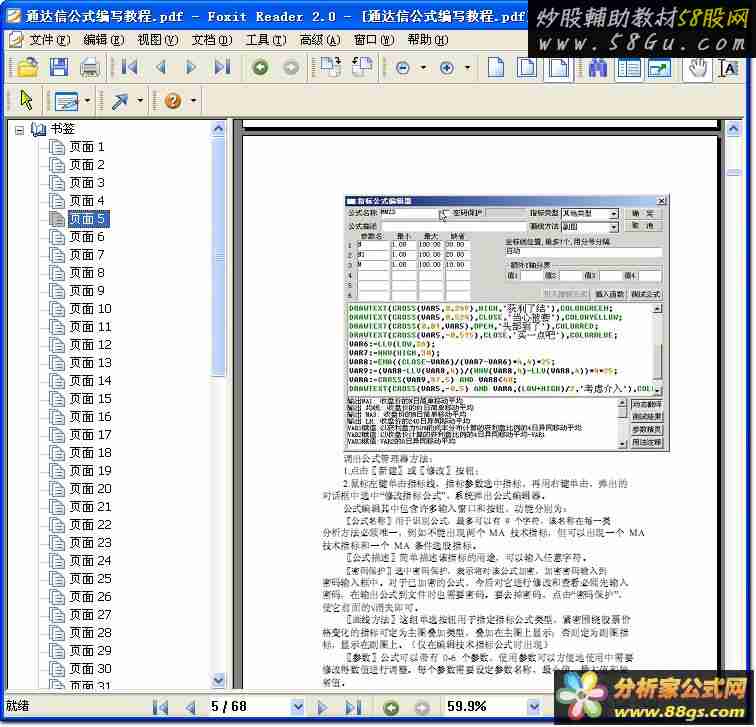Select Fit Page view icon
Viewport: 756px width, 727px height.
coord(526,67)
